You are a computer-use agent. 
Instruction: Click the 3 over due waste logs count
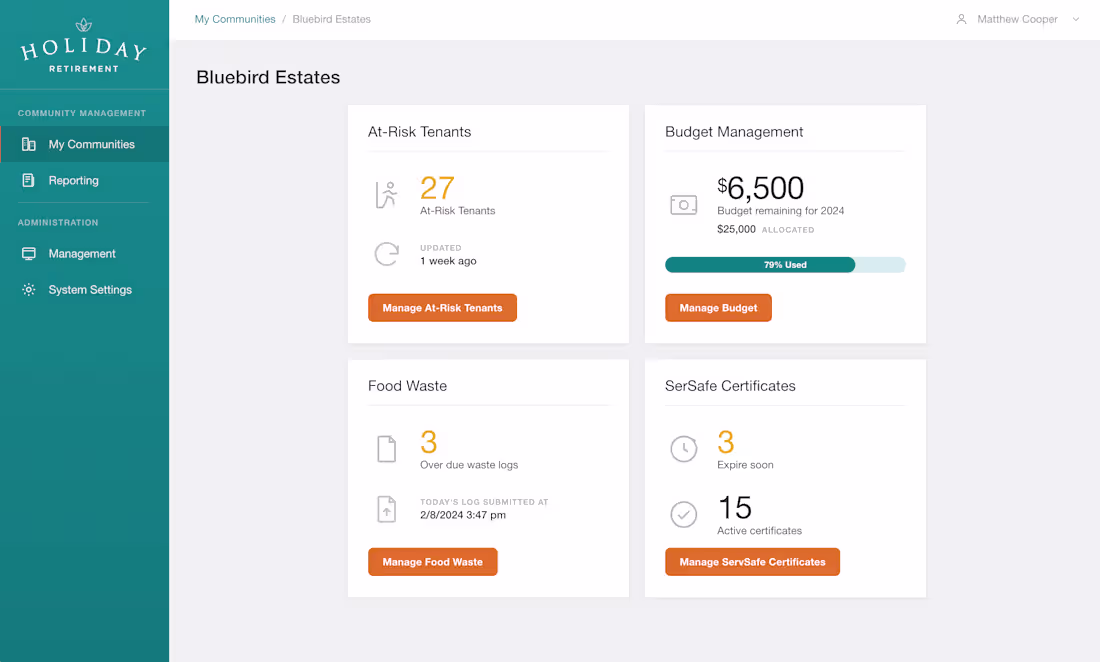[x=429, y=443]
